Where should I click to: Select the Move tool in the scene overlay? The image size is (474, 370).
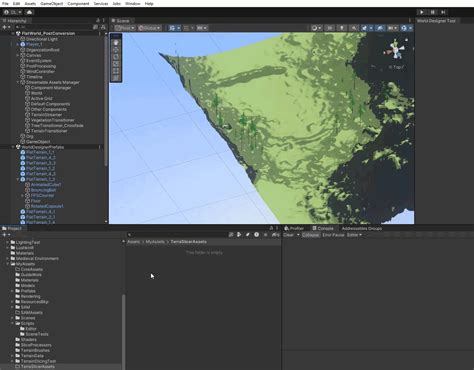point(116,50)
